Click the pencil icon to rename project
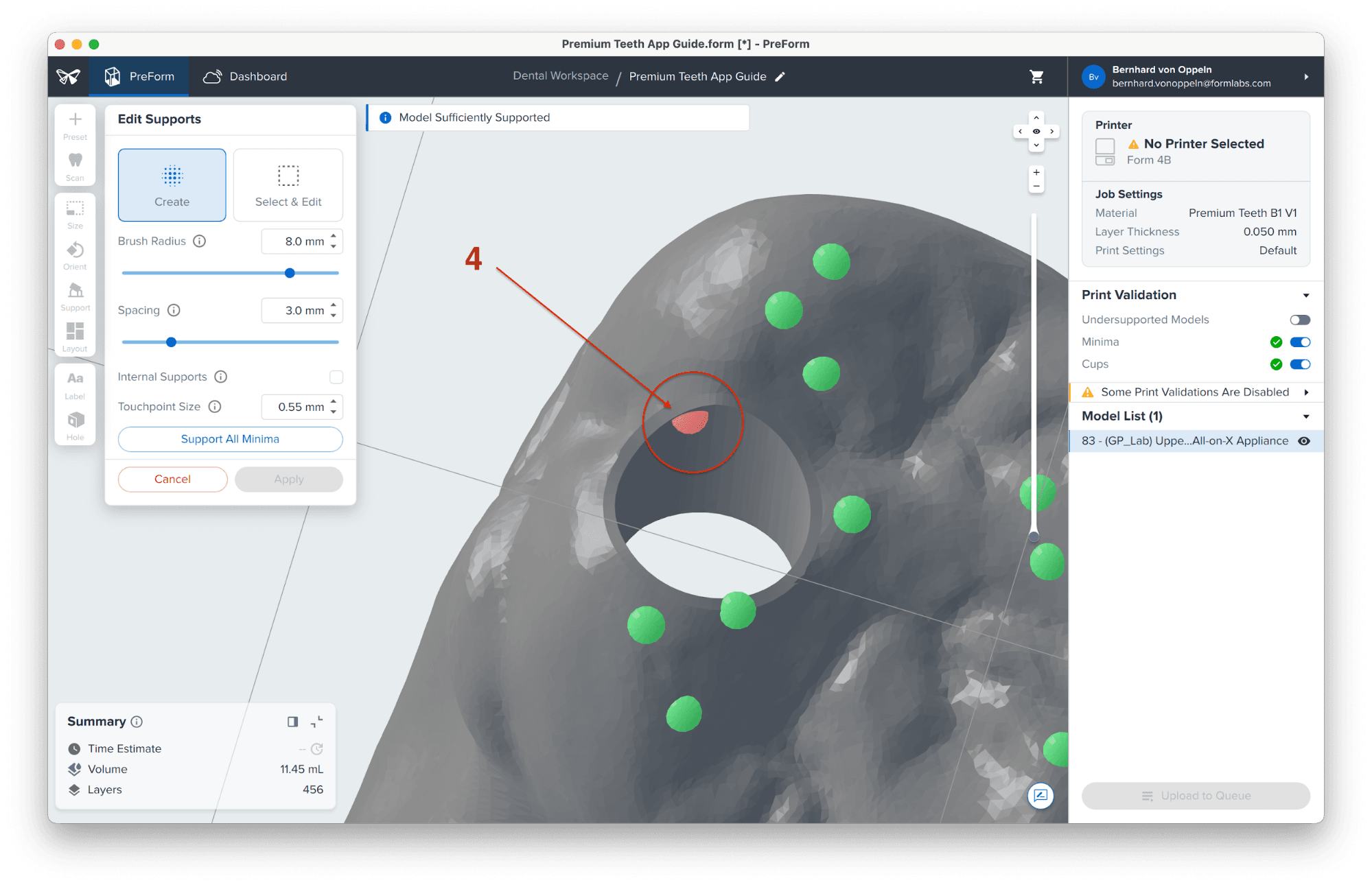 tap(780, 77)
